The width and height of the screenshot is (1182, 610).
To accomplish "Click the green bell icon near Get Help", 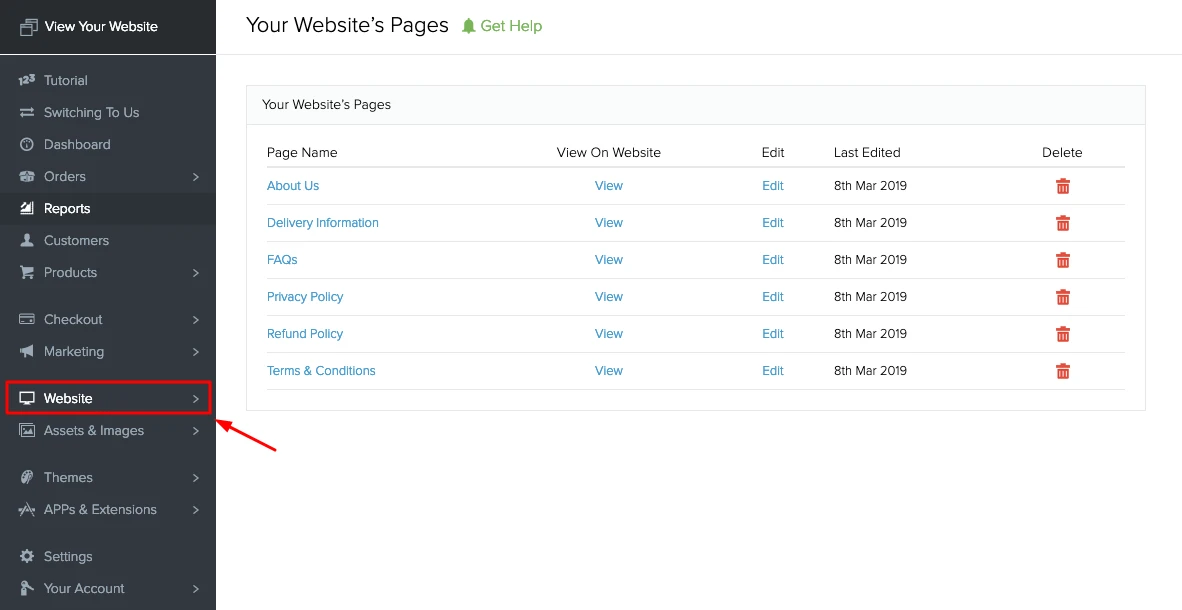I will [x=469, y=26].
